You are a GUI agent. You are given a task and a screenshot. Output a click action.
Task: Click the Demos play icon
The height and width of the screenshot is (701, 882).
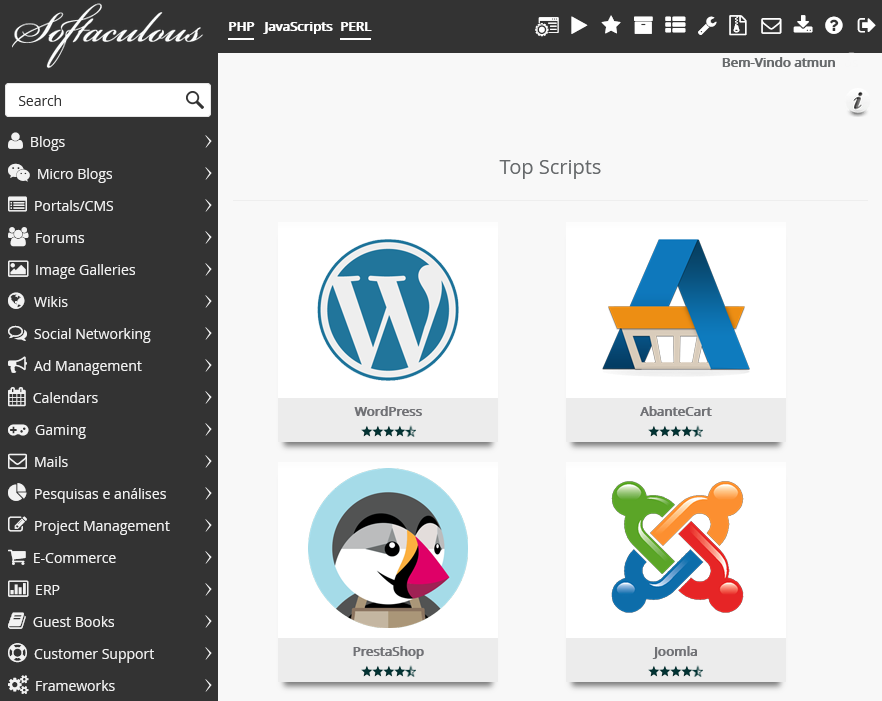579,25
